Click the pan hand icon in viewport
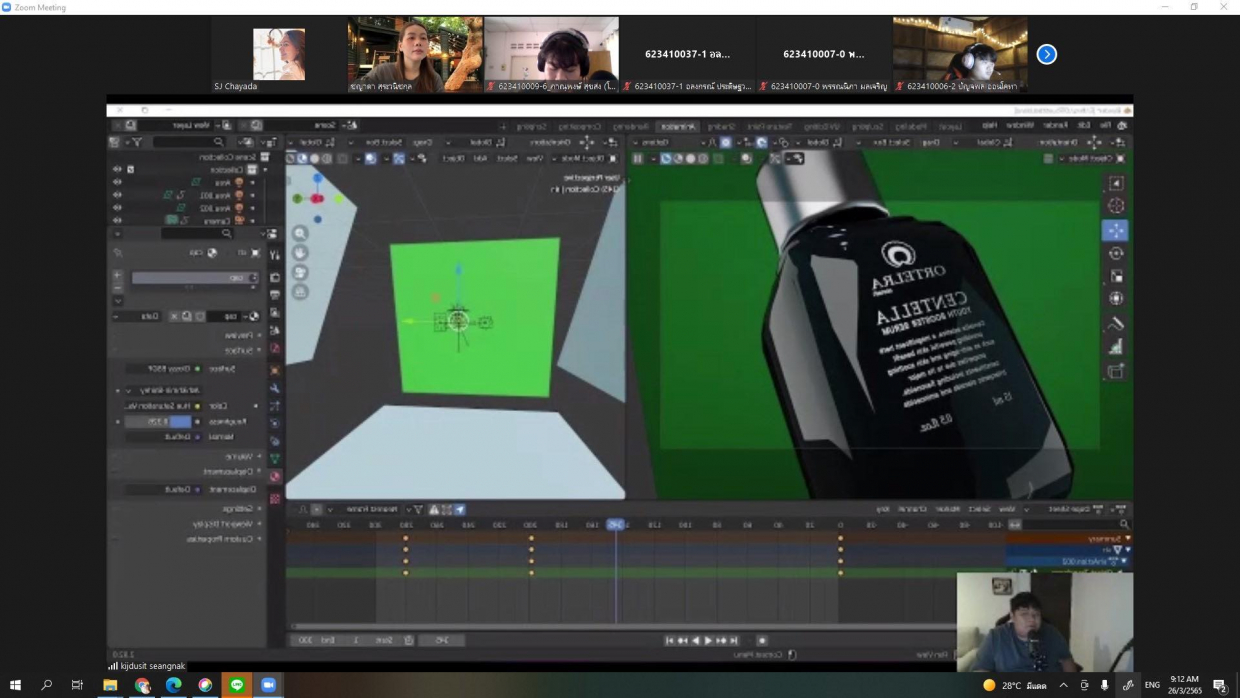The width and height of the screenshot is (1240, 698). 300,253
